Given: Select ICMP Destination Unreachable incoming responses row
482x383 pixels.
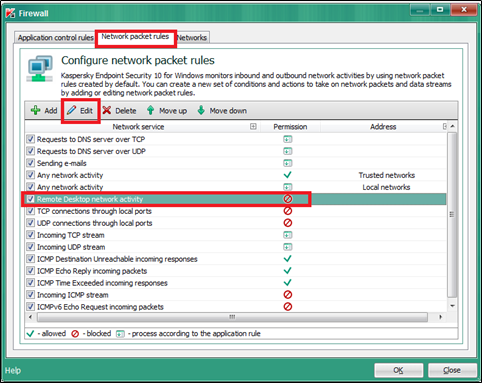Looking at the screenshot, I should [235, 259].
